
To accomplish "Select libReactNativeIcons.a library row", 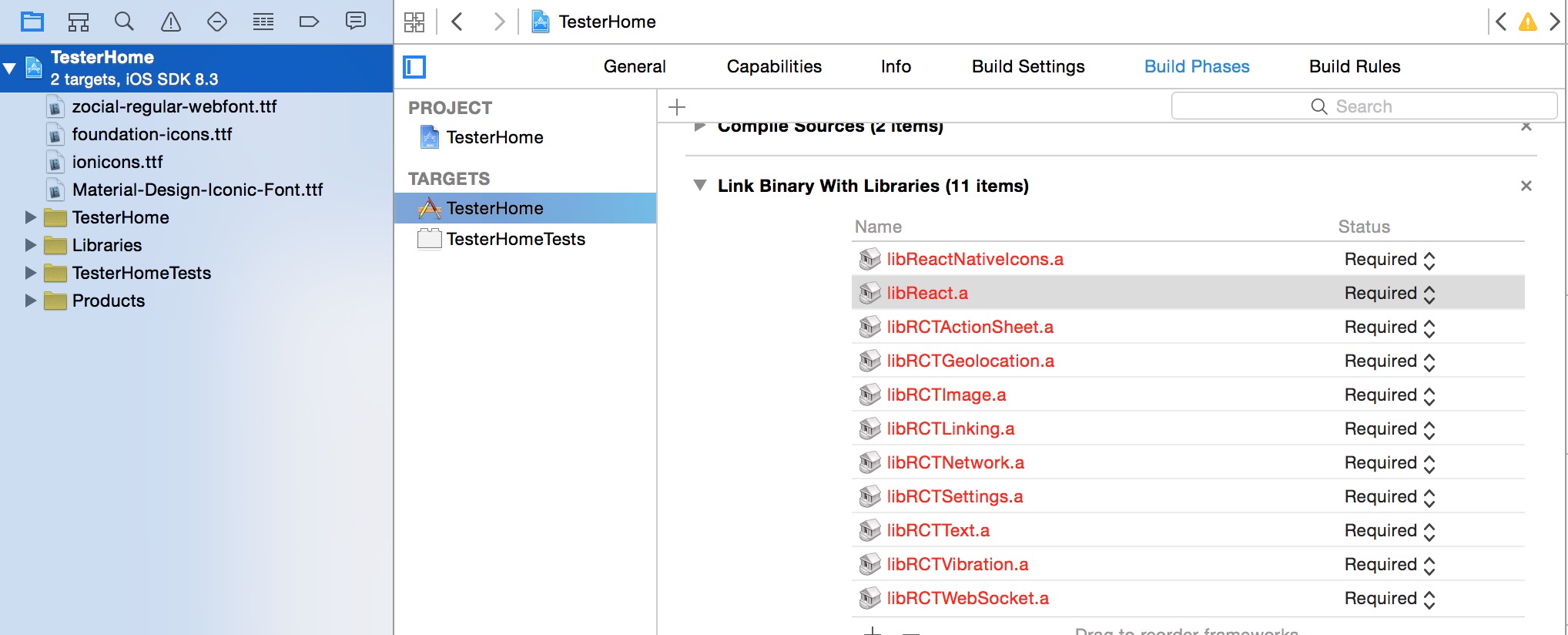I will [x=1188, y=259].
